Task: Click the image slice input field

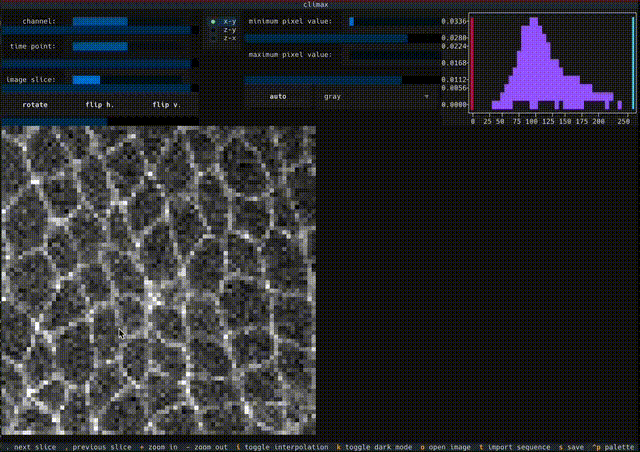Action: tap(128, 80)
